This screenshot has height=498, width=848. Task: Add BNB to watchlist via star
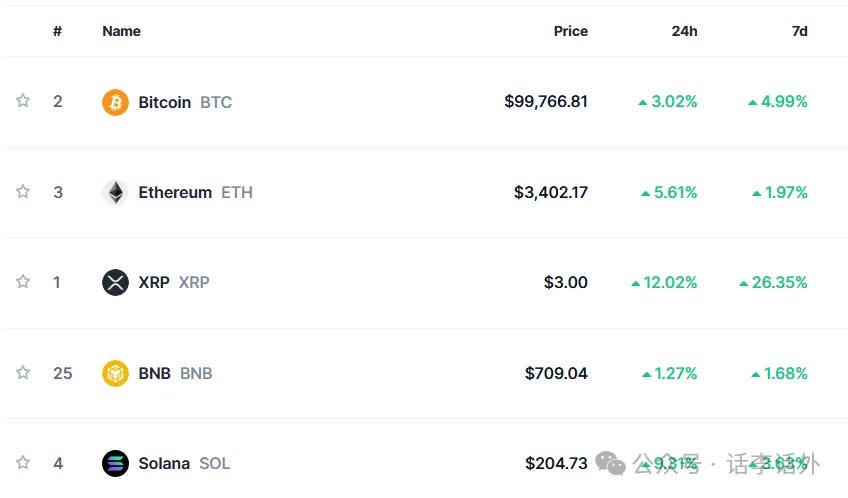click(x=23, y=373)
